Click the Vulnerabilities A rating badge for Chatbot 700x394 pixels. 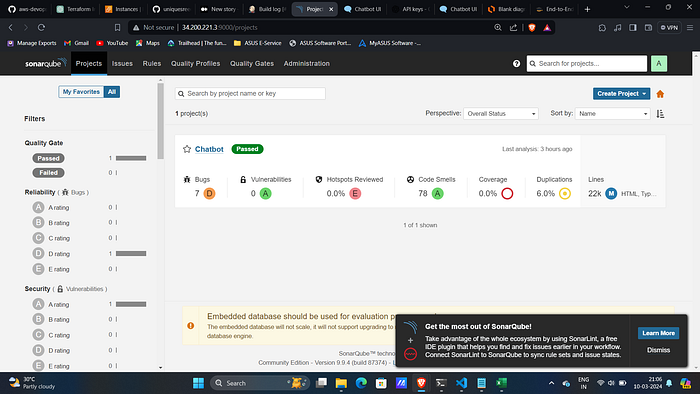coord(266,194)
